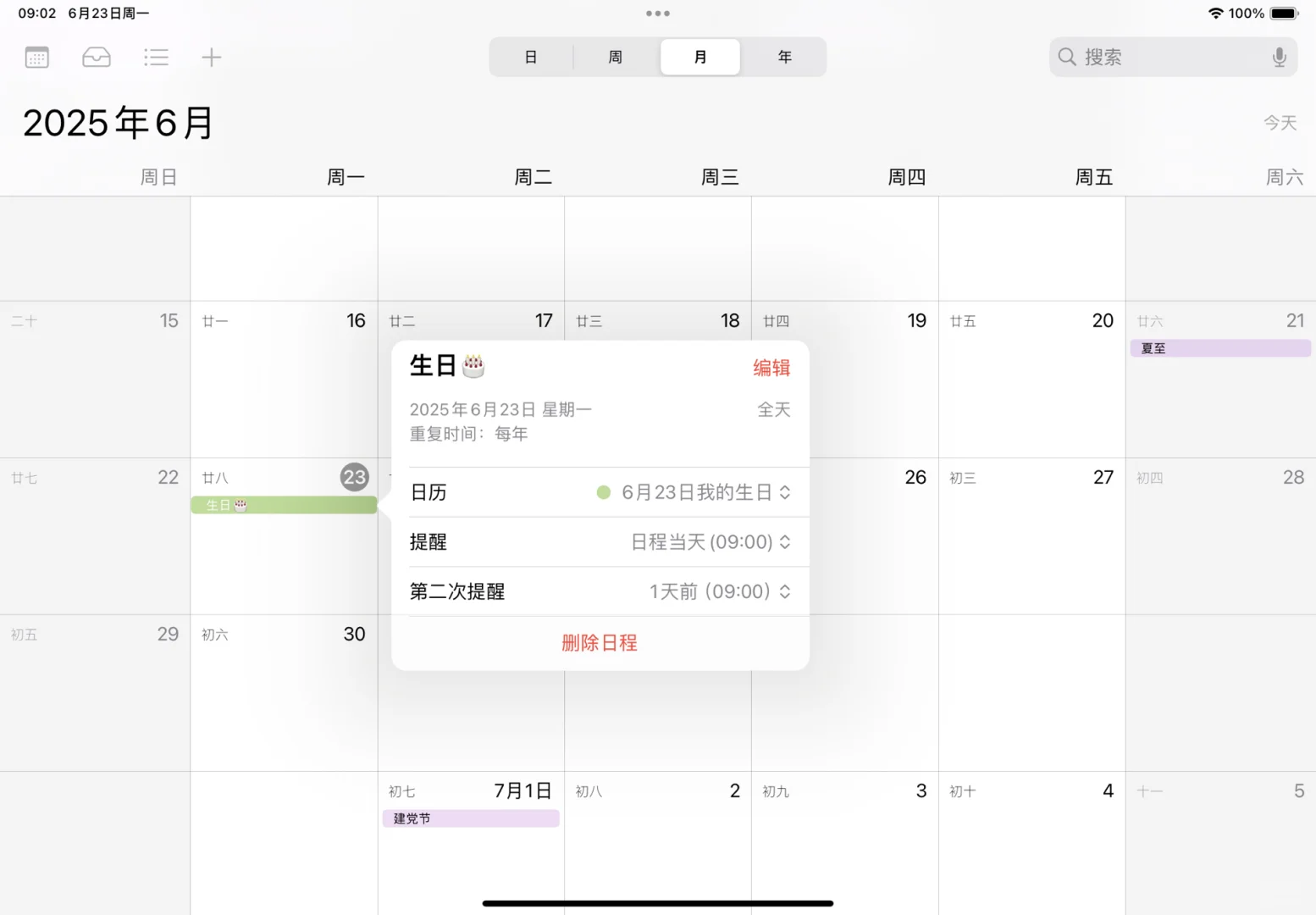Click the 周五 weekday header
The width and height of the screenshot is (1316, 915).
[x=1094, y=177]
